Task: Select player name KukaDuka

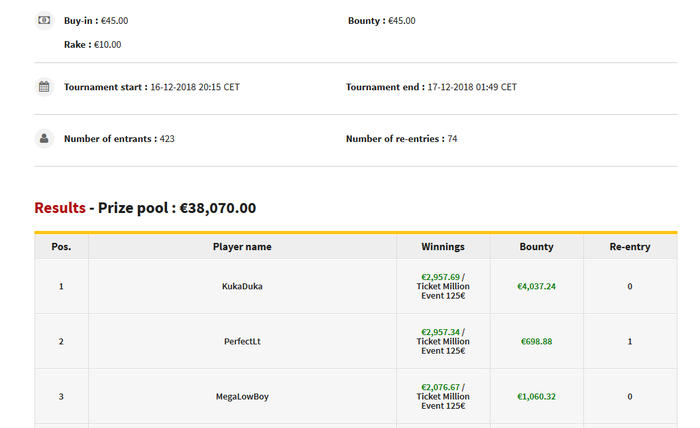Action: [242, 286]
